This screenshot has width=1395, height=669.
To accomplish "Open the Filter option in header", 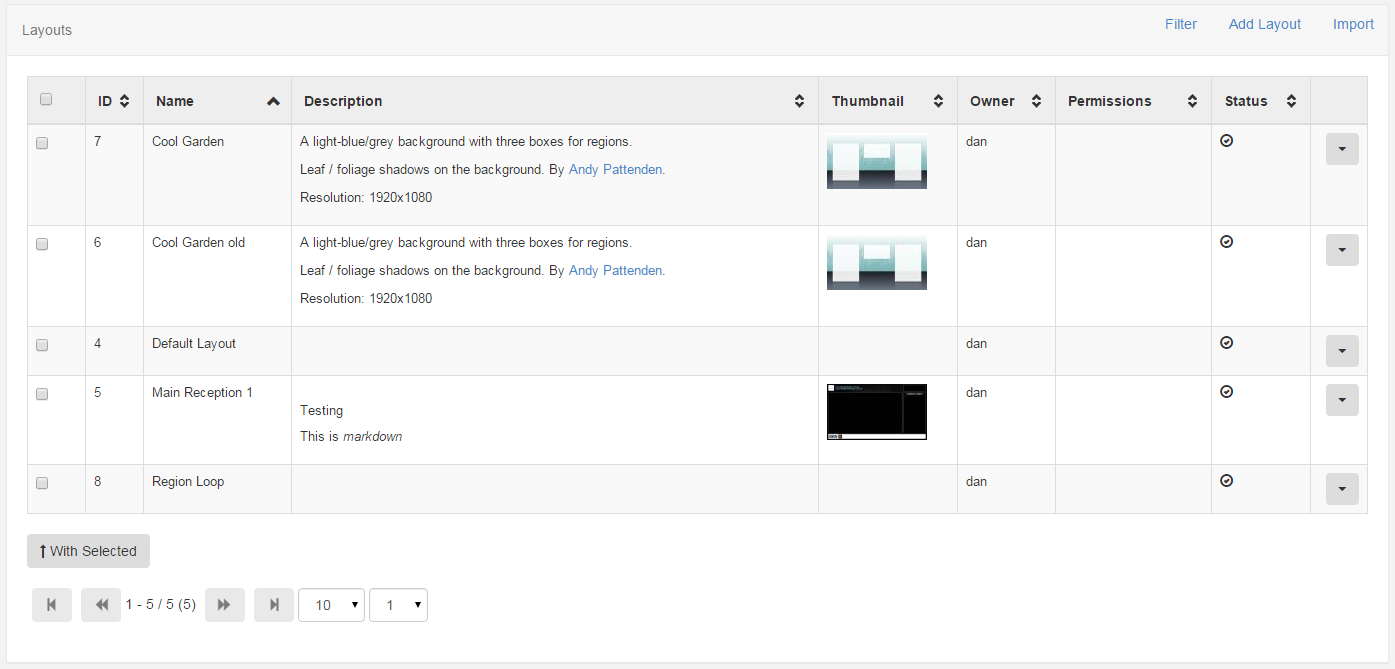I will point(1181,24).
